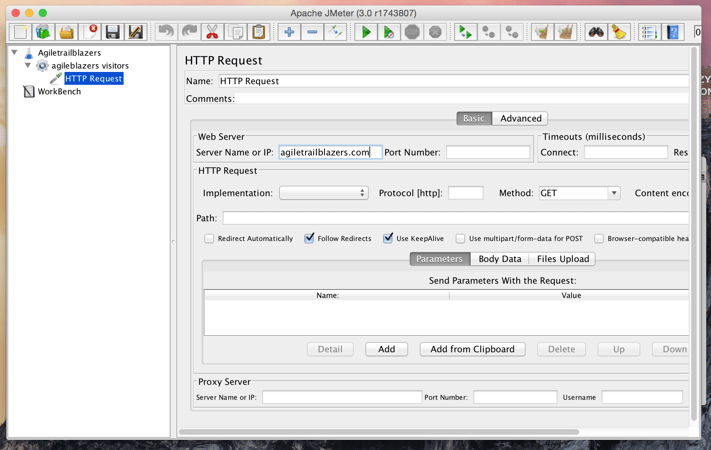Collapse all nodes with minus icon
This screenshot has width=711, height=450.
point(312,32)
